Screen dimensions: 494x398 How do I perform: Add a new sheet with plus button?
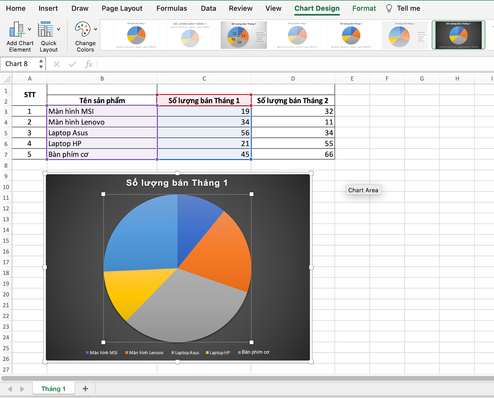[85, 389]
